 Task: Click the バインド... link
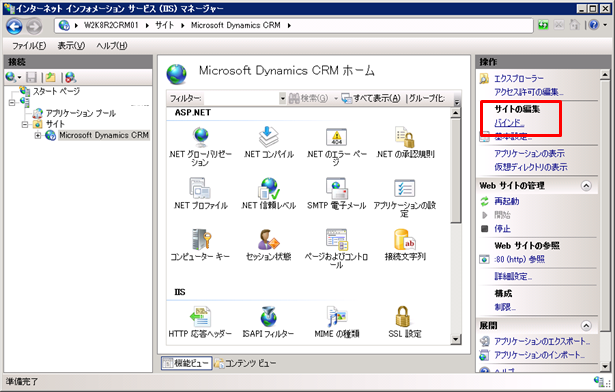509,123
